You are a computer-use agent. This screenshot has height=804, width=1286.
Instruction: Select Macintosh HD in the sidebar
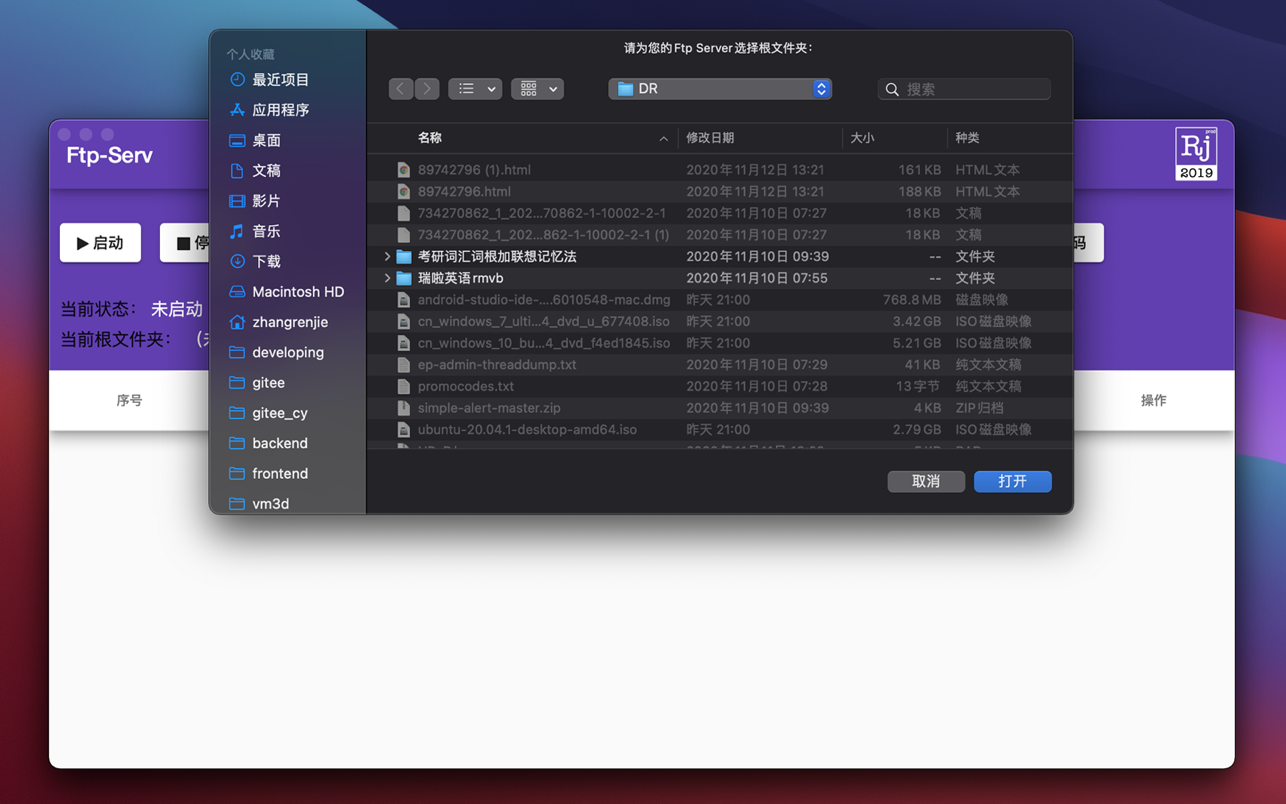coord(297,292)
